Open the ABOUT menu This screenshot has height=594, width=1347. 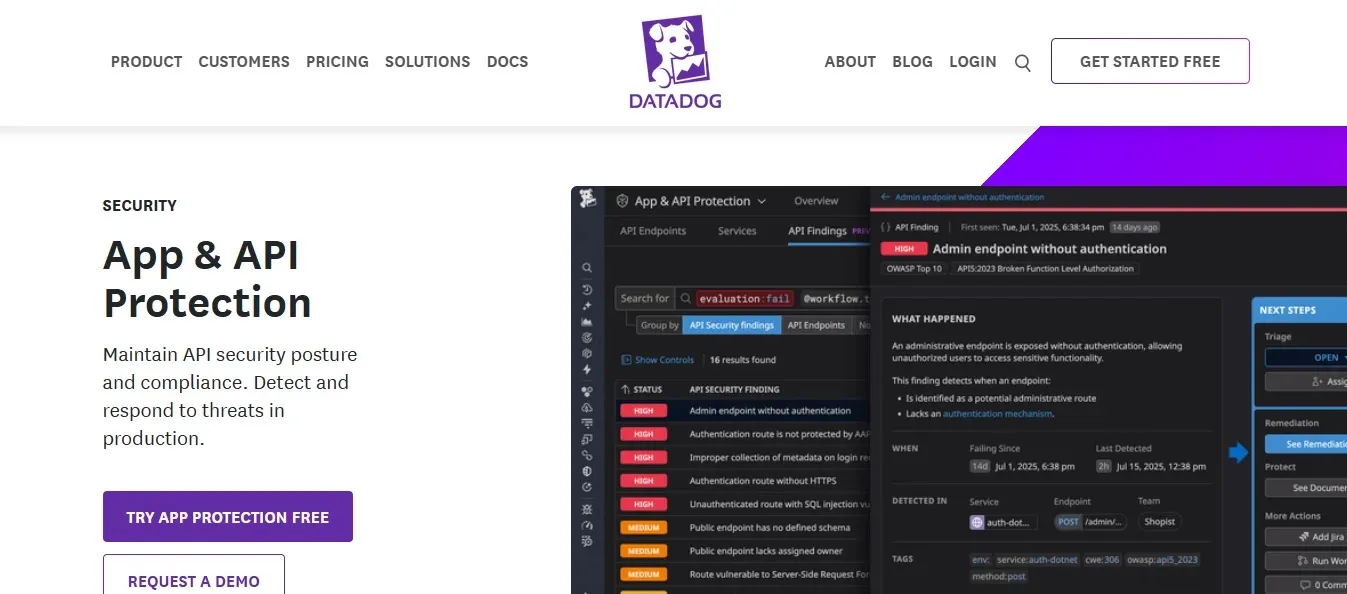[x=850, y=62]
